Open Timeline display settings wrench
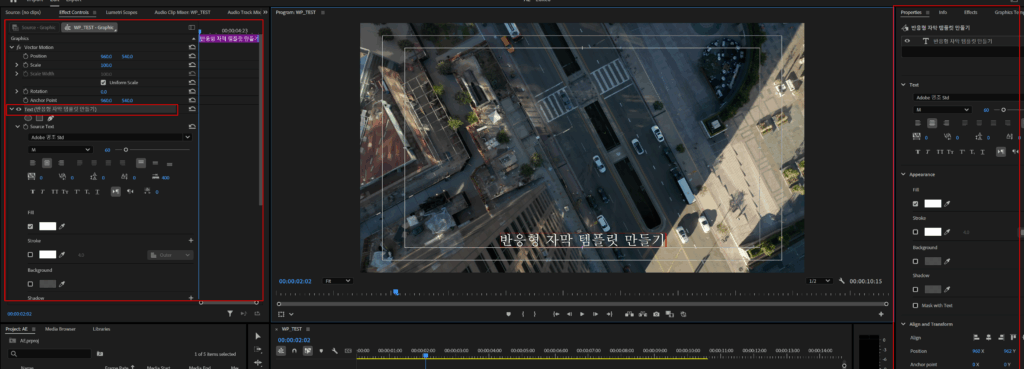This screenshot has width=1024, height=369. [x=334, y=351]
